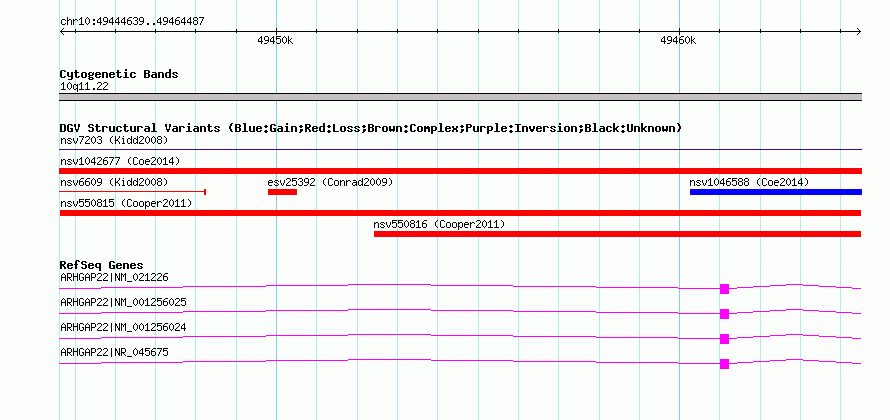The image size is (890, 420).
Task: Click the ARHGAP22|NM_001256025 transcript label
Action: click(123, 303)
